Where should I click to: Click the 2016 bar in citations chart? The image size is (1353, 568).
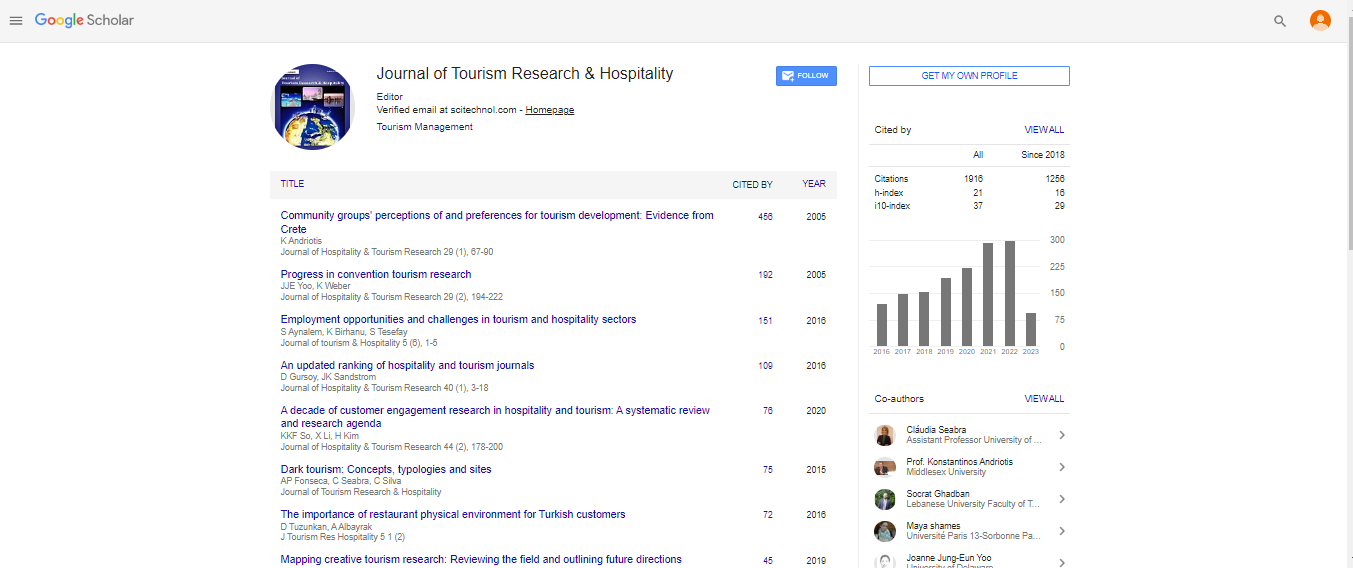coord(881,325)
